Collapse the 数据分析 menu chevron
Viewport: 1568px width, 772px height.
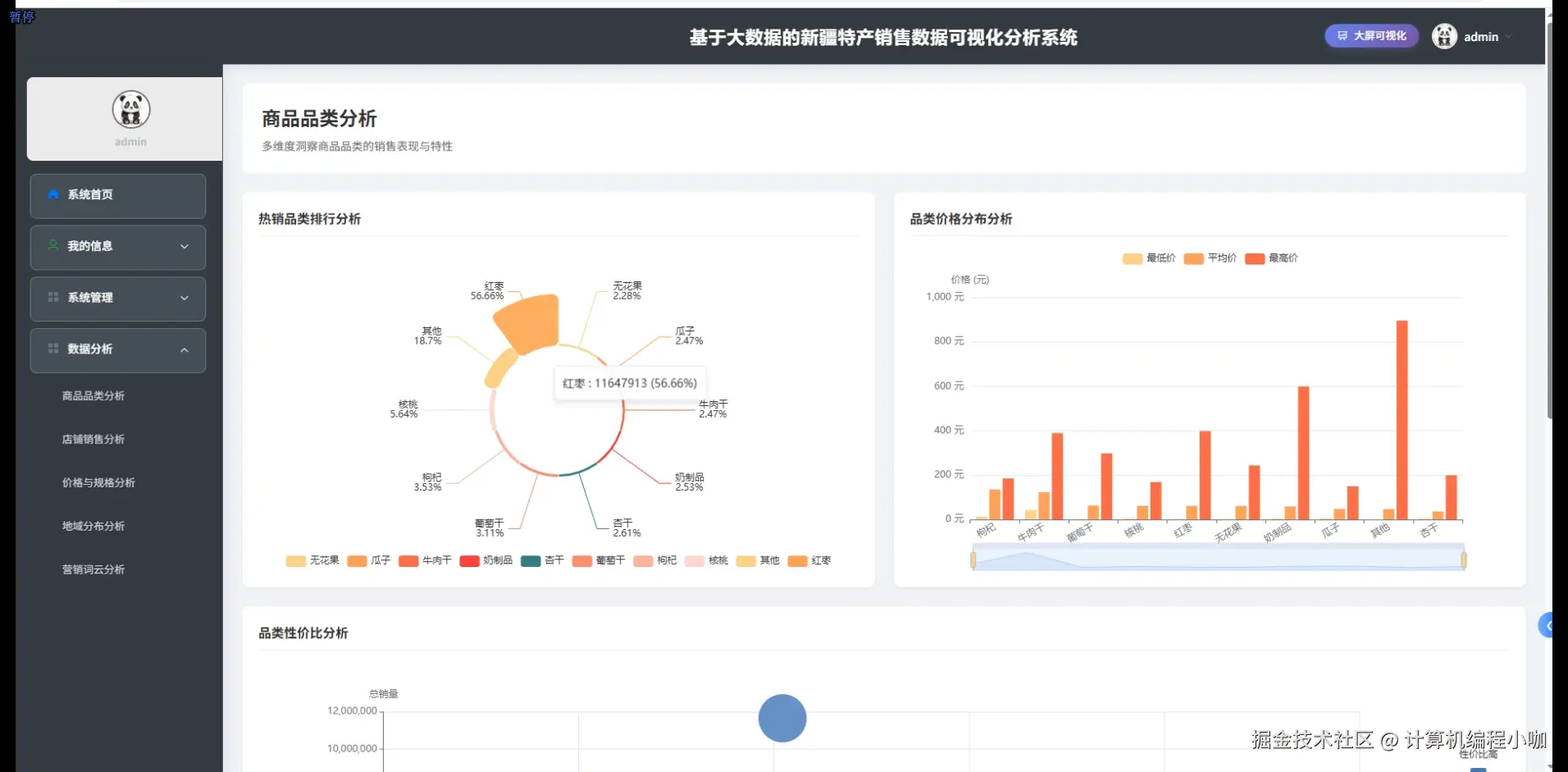(x=185, y=349)
